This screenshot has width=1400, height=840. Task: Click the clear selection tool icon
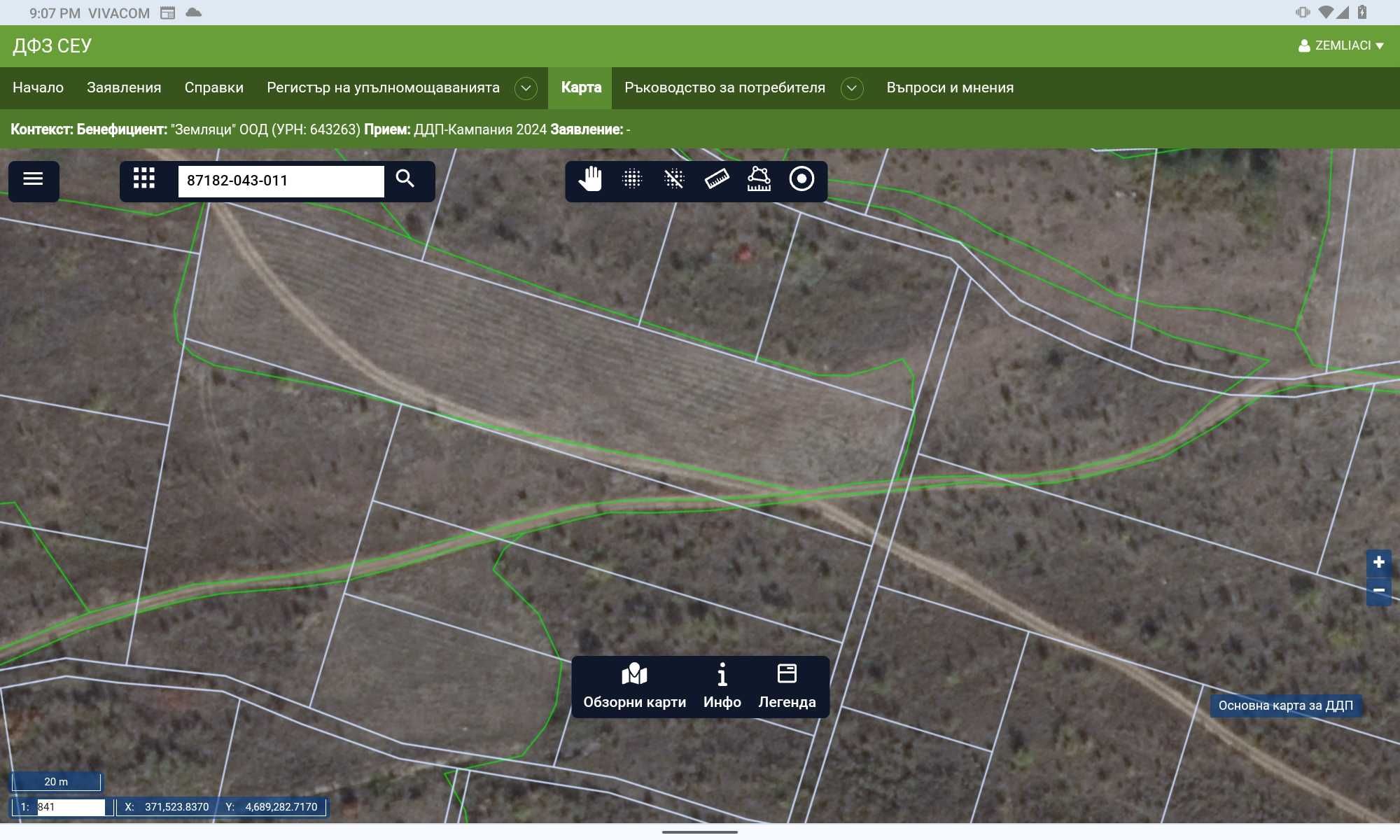(x=674, y=179)
